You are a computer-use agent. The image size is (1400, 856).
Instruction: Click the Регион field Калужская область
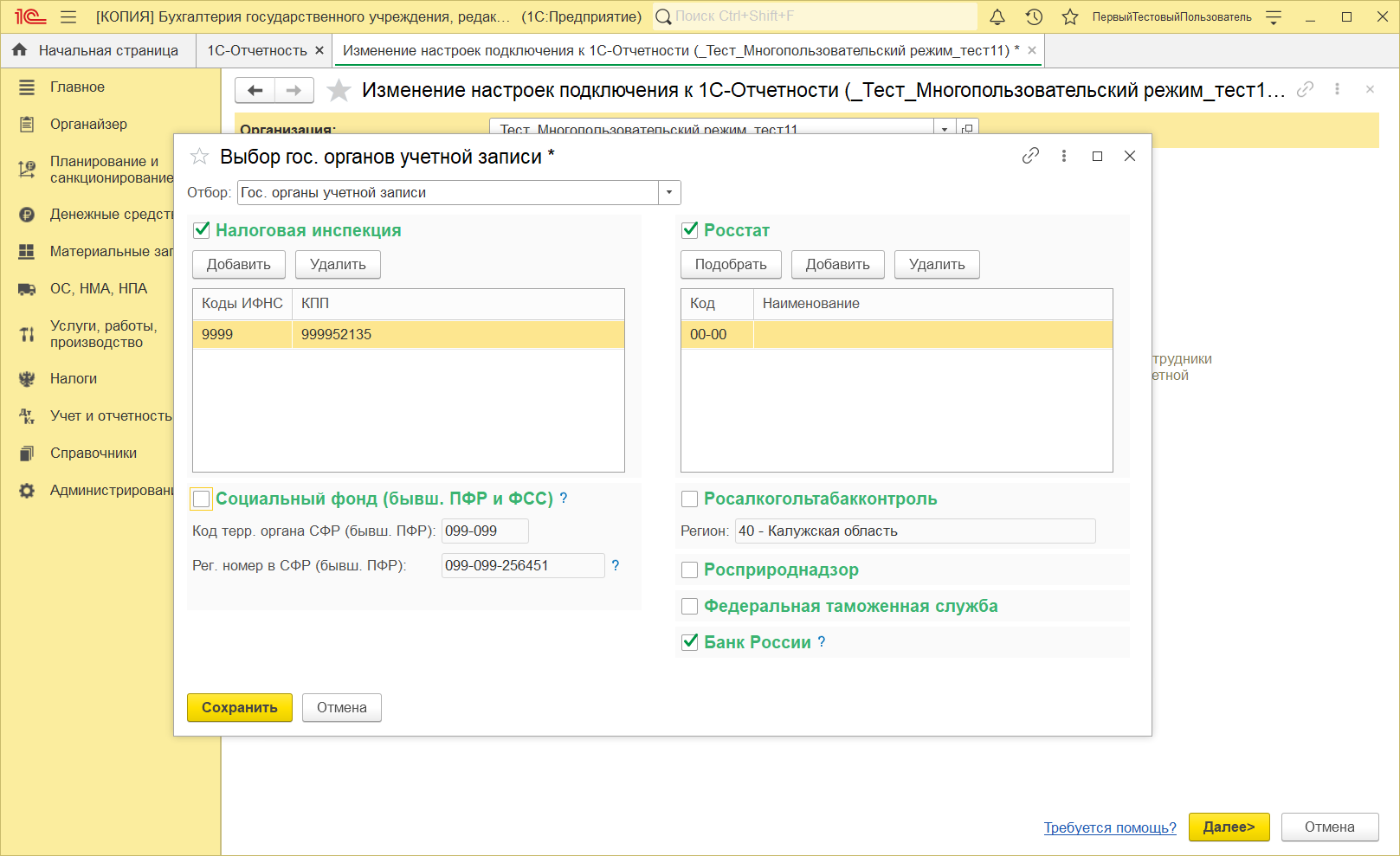click(915, 531)
